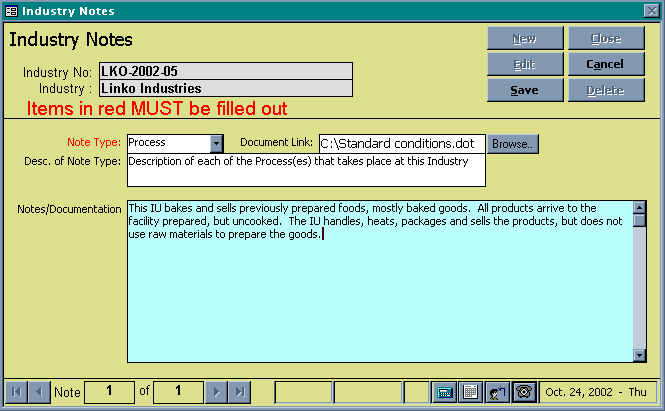This screenshot has height=411, width=665.
Task: Go to the first note record
Action: 17,392
